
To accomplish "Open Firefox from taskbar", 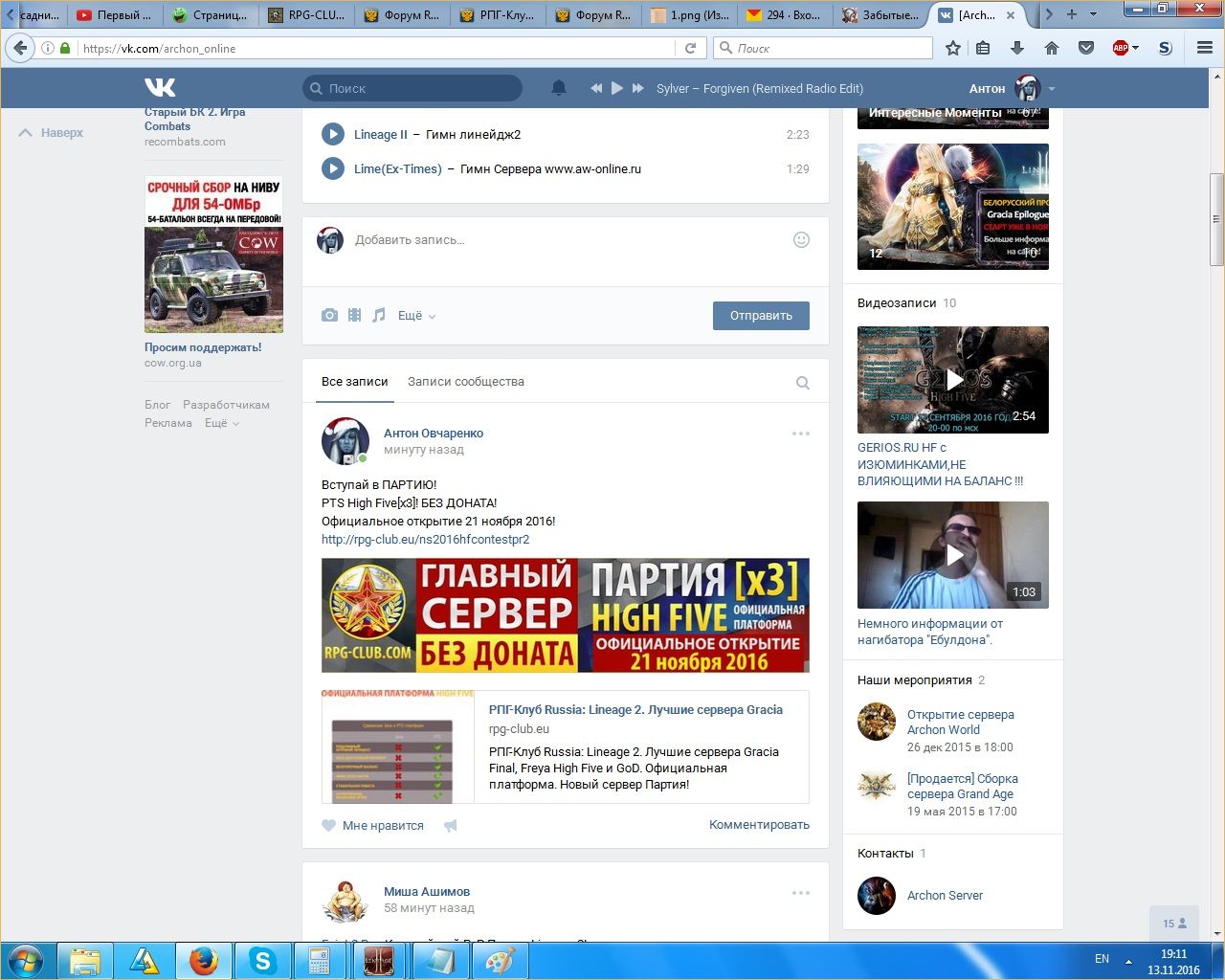I will (203, 961).
